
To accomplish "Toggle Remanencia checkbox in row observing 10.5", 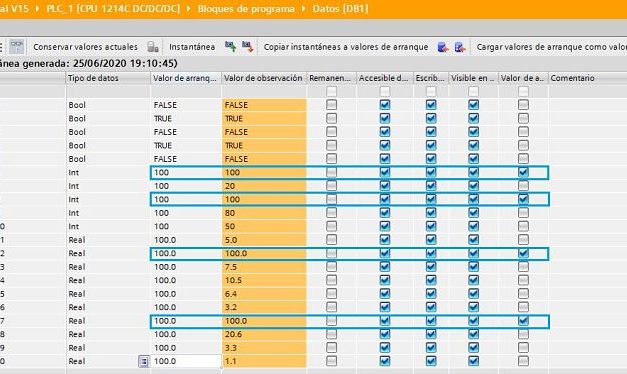I will click(331, 280).
